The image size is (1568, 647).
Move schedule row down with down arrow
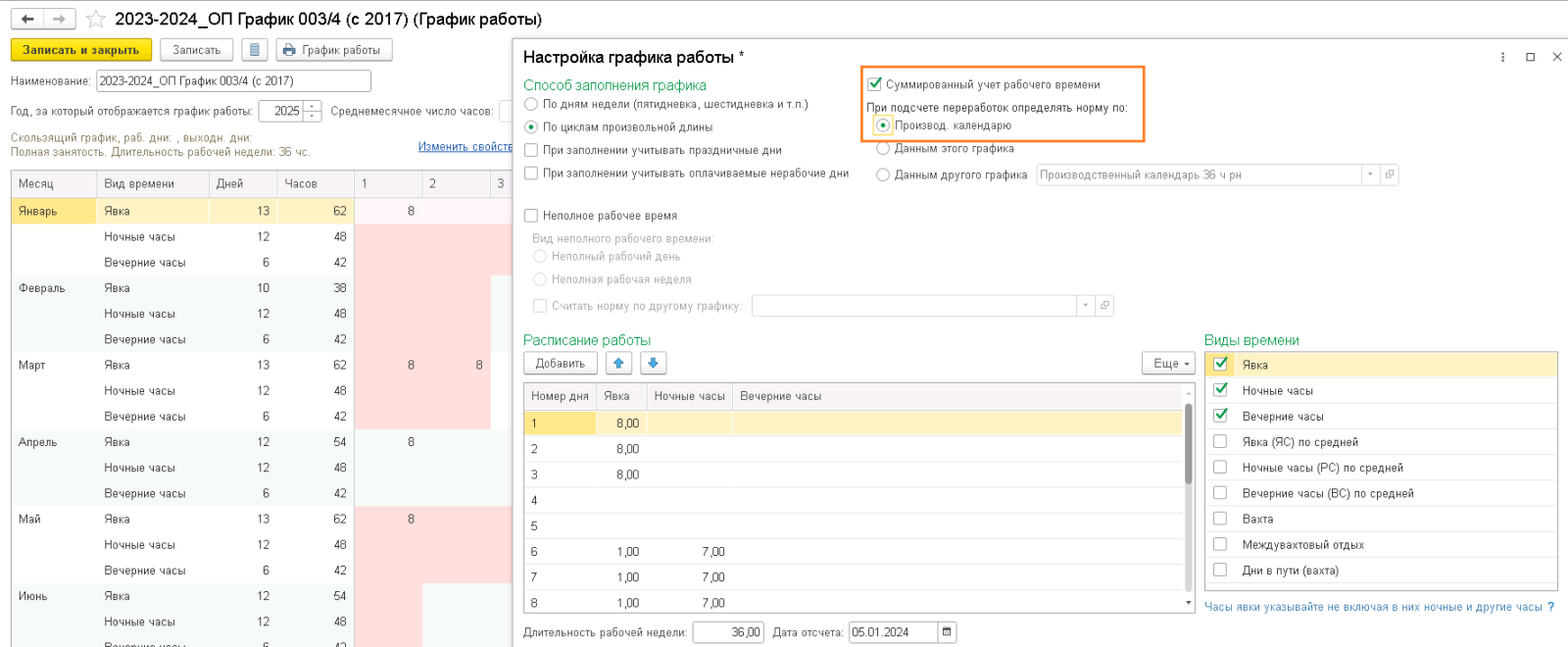tap(654, 364)
